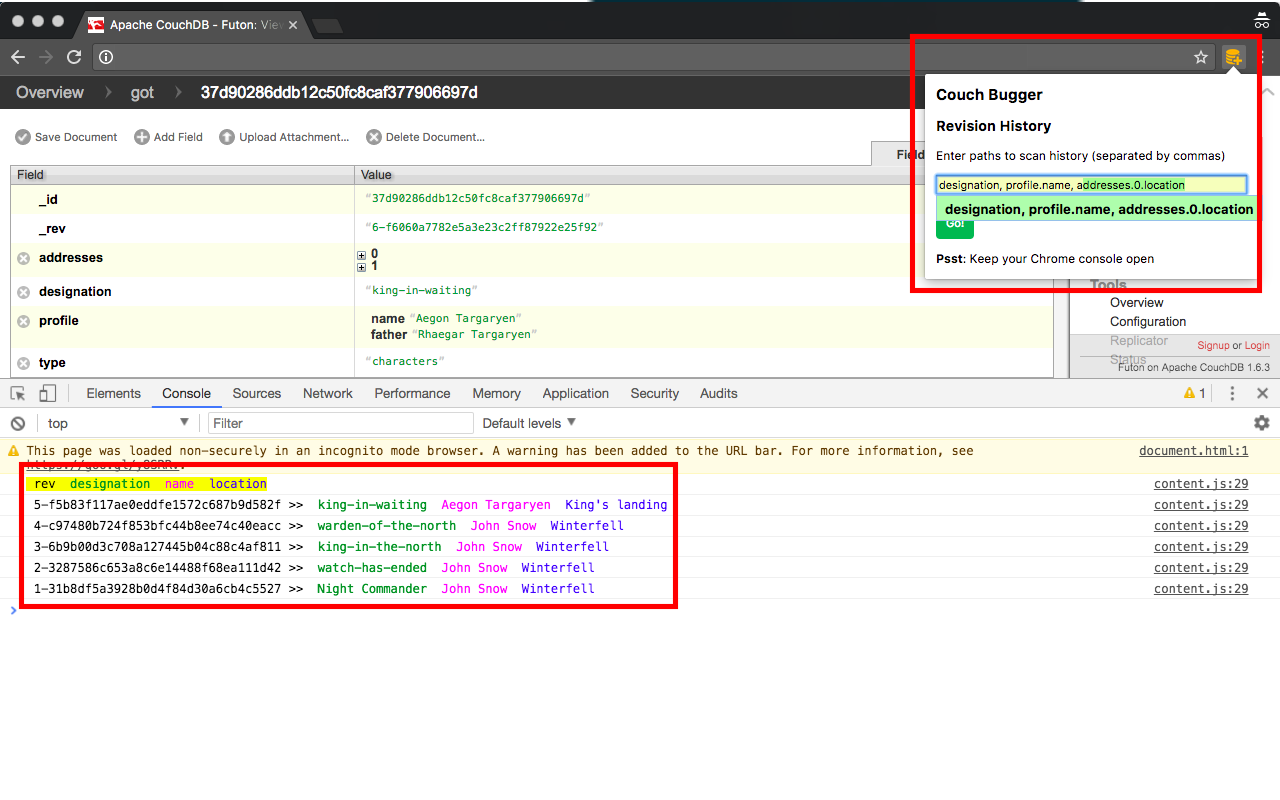Remove the designation field via its x icon
The width and height of the screenshot is (1280, 800).
point(24,292)
